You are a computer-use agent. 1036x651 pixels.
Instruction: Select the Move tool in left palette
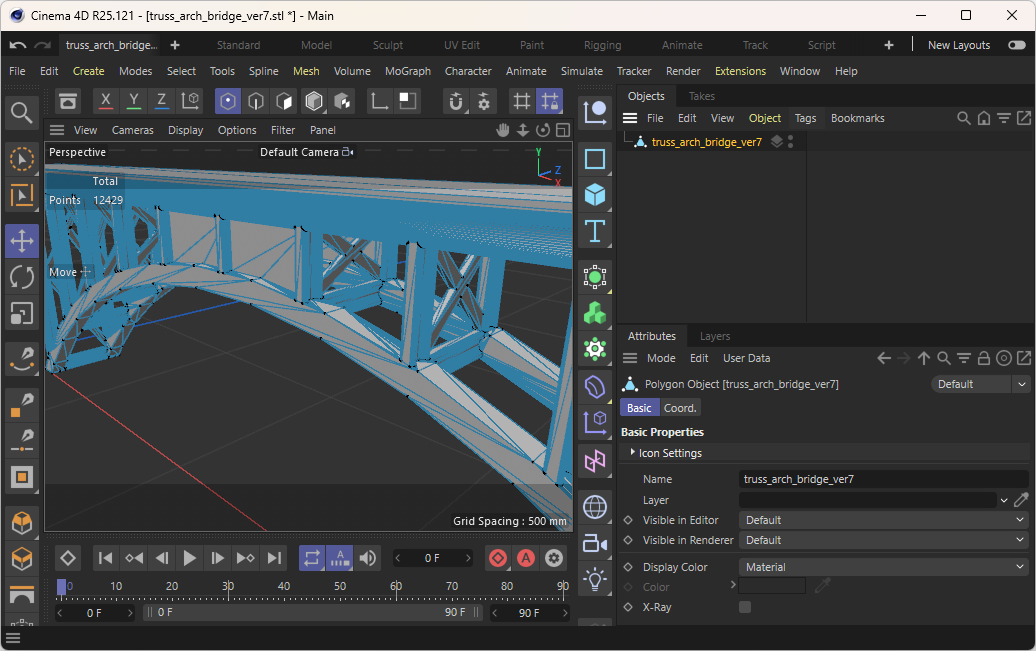point(22,241)
